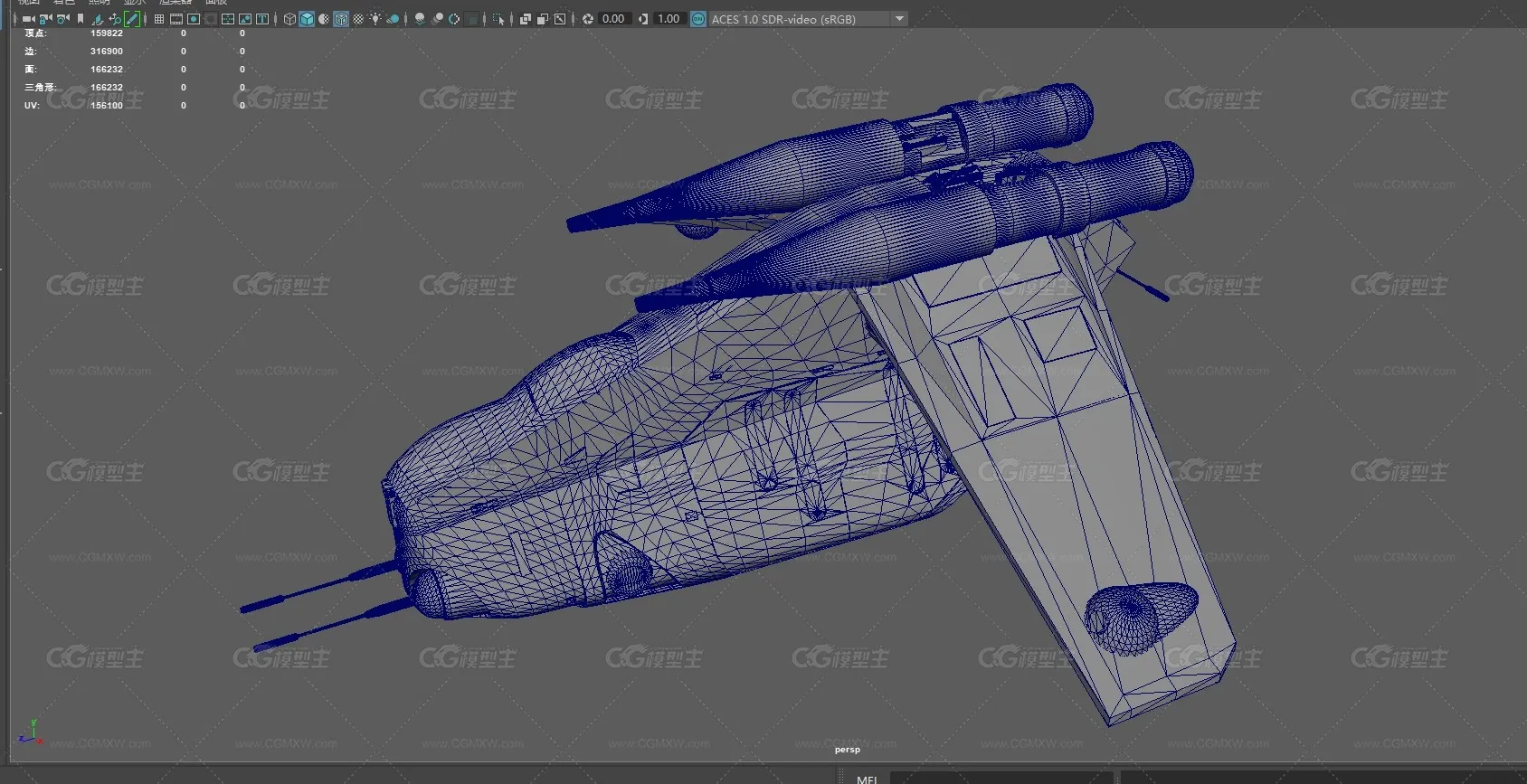1527x784 pixels.
Task: Toggle the Shadows icon
Action: (x=393, y=19)
